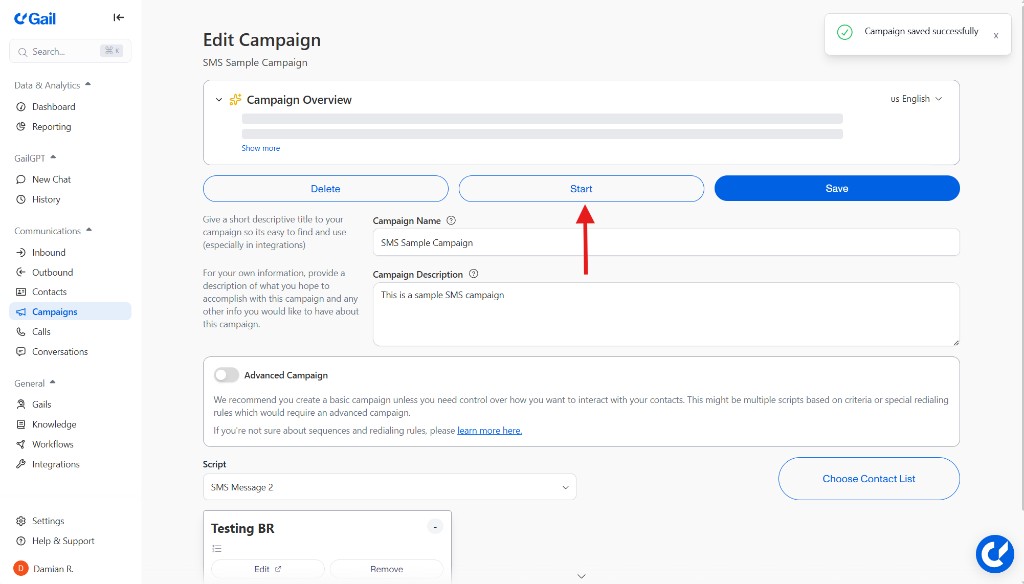Open the SMS Message 2 script dropdown
This screenshot has height=584, width=1024.
click(390, 487)
